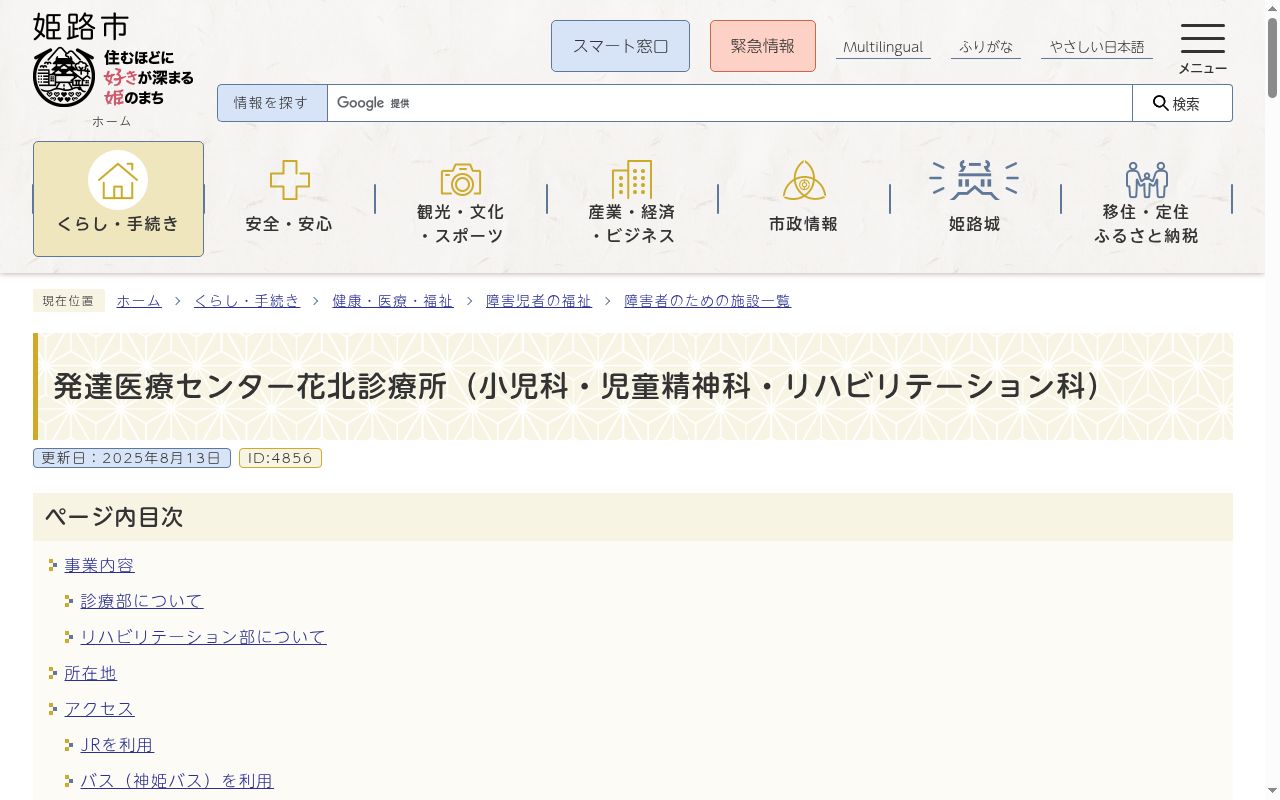Open 障害児者の福祉 breadcrumb link
The height and width of the screenshot is (800, 1280).
pos(539,301)
